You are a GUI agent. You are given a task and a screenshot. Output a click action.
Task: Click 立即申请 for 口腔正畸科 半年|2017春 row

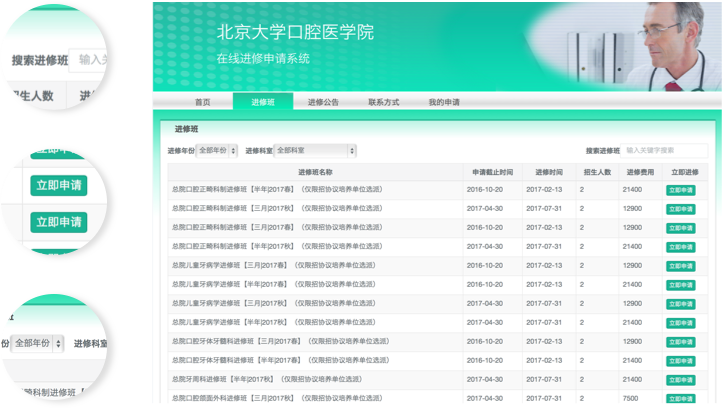681,190
